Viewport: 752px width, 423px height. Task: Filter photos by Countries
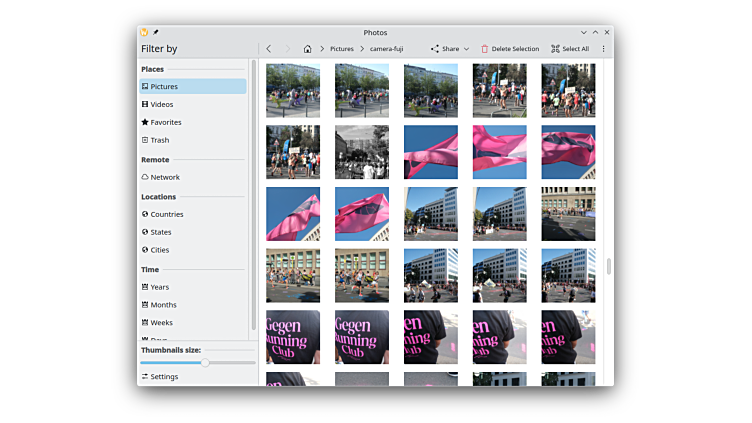(166, 214)
